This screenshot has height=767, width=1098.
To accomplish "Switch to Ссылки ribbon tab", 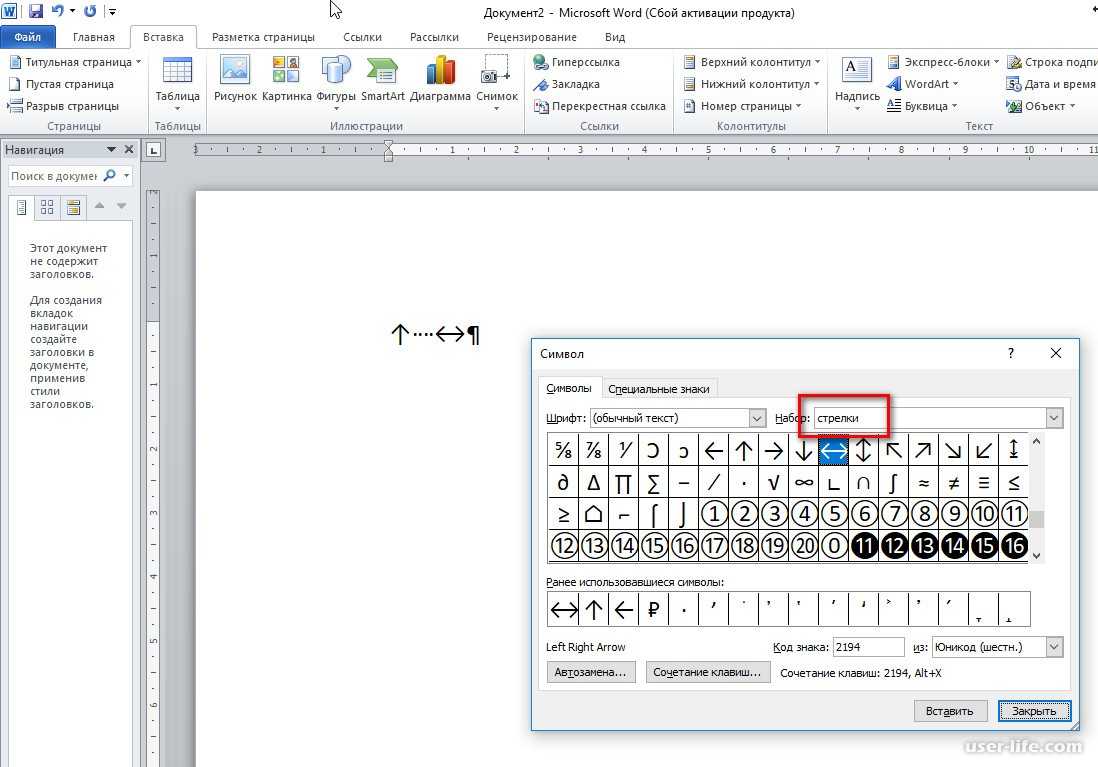I will [362, 37].
